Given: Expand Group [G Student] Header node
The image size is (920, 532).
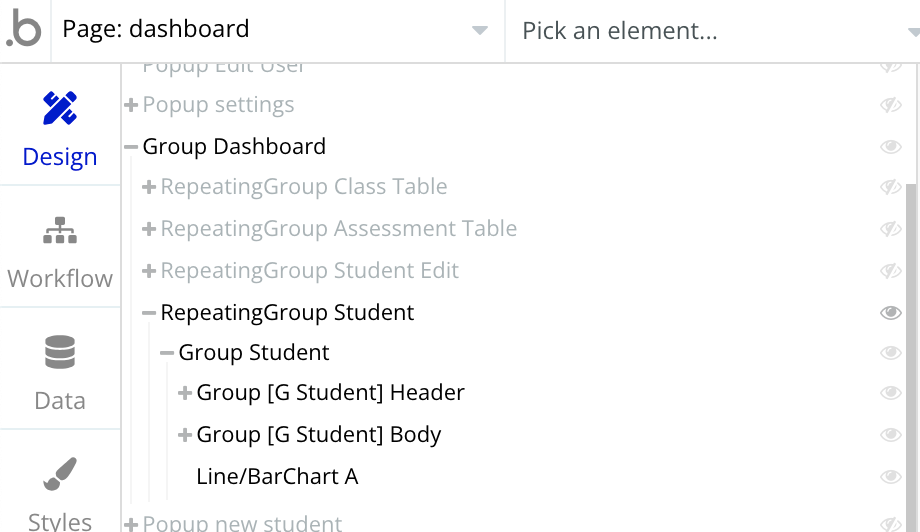Looking at the screenshot, I should [185, 393].
